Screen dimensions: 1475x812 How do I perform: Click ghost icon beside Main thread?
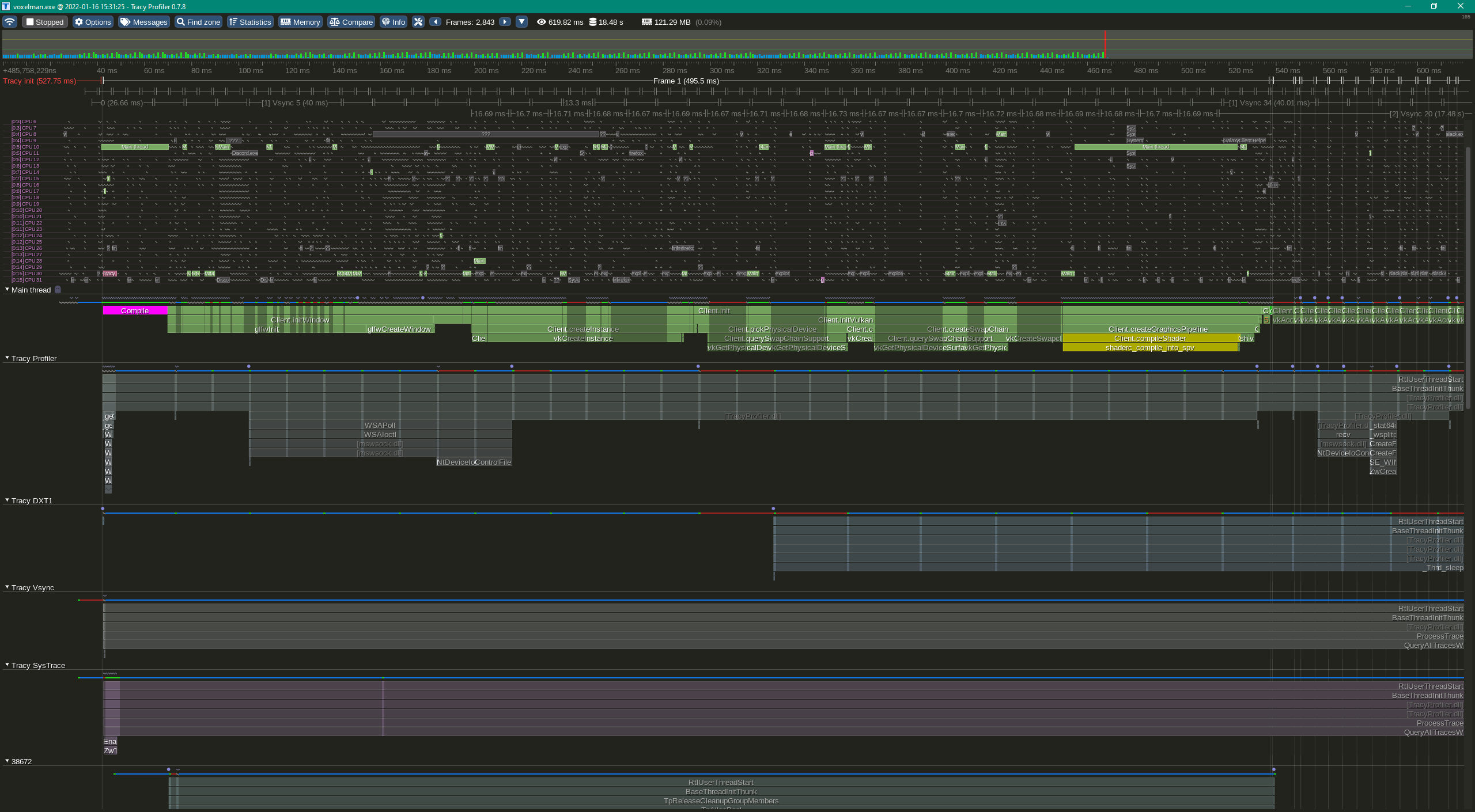pos(58,290)
